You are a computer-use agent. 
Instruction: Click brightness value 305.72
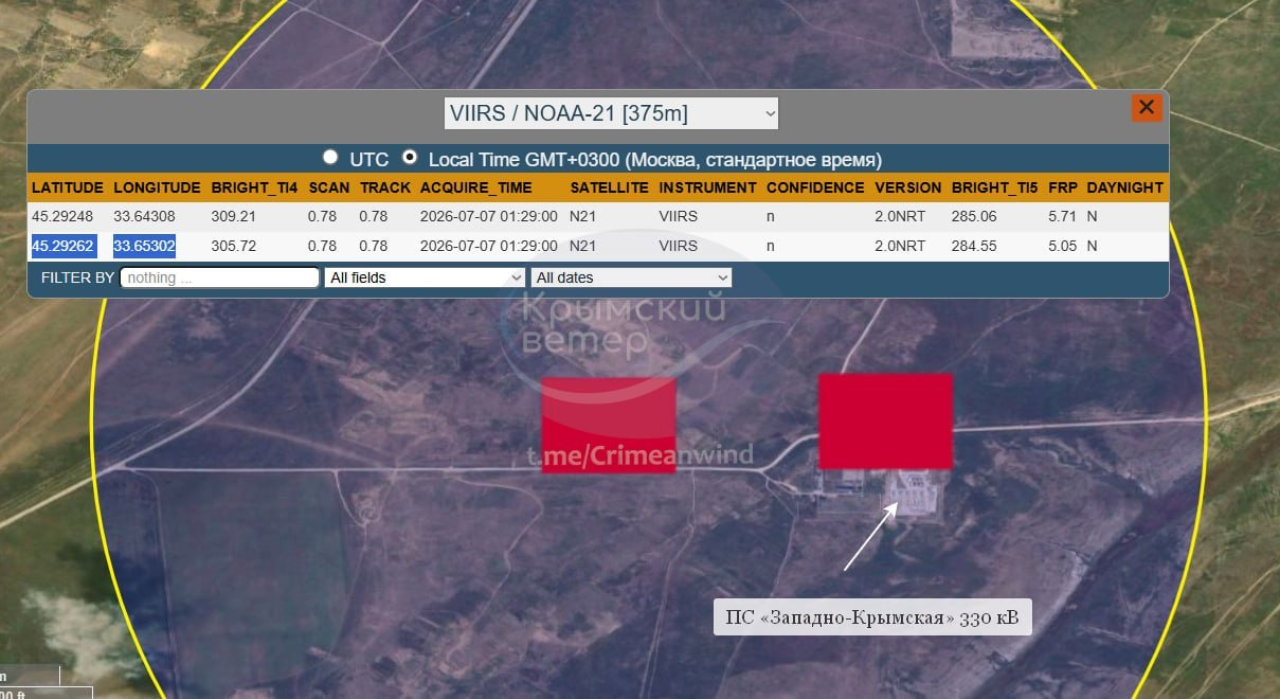(234, 246)
